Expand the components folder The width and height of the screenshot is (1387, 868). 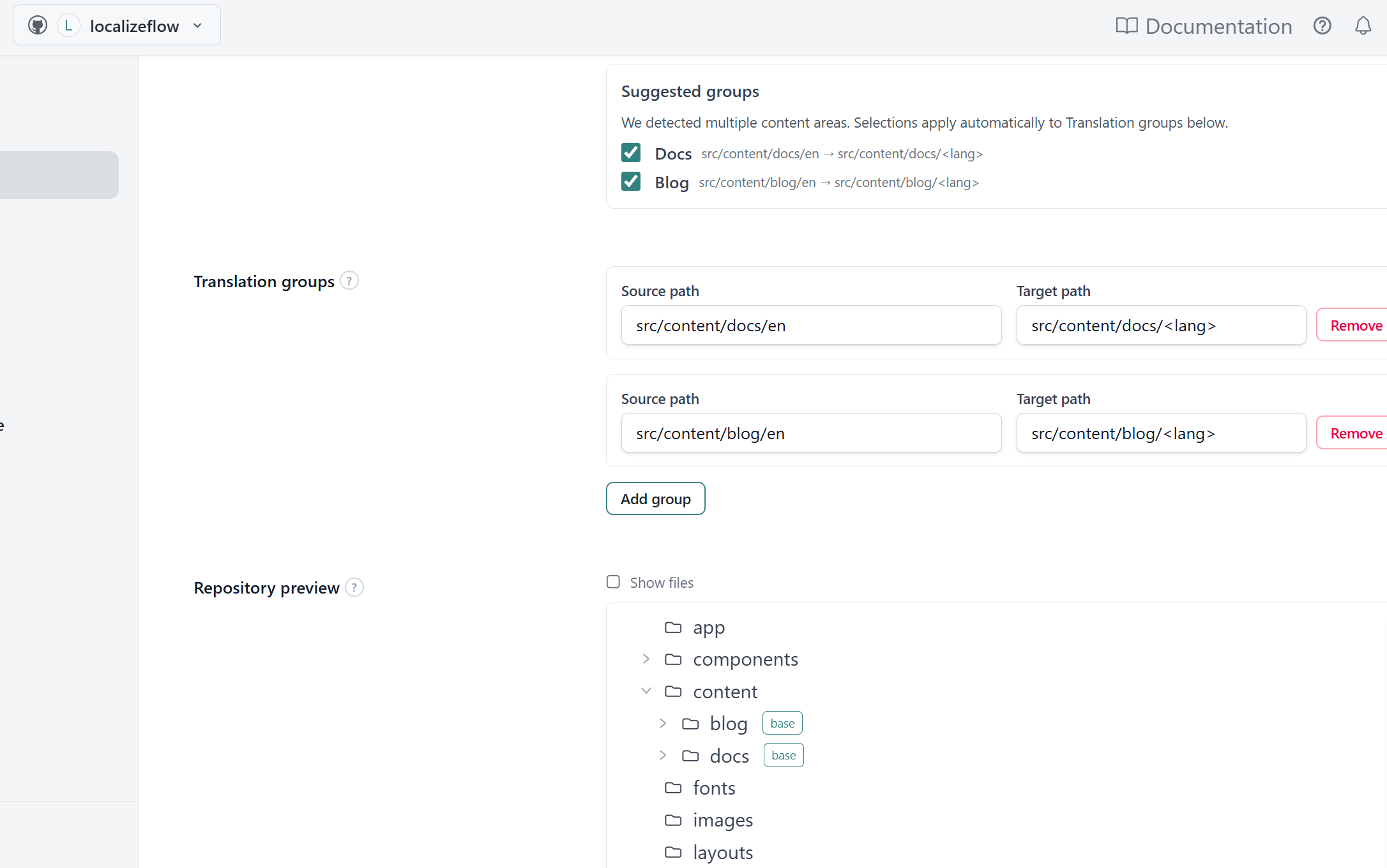point(646,659)
